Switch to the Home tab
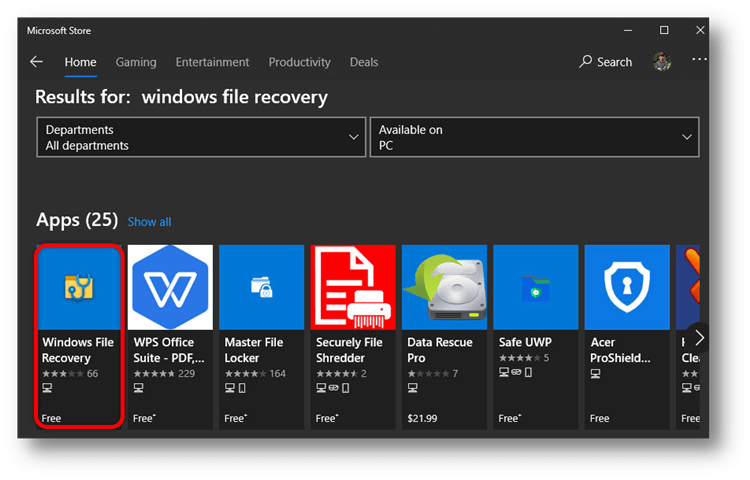 click(x=80, y=62)
